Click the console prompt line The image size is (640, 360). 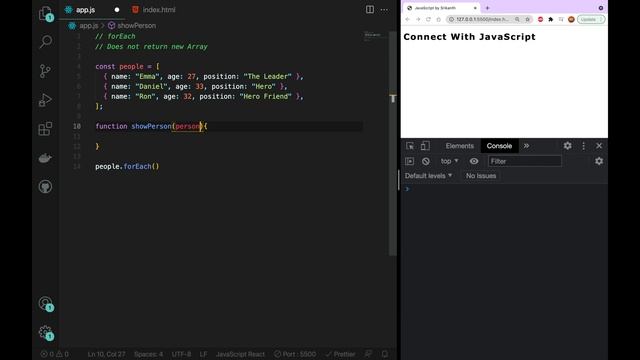[504, 189]
